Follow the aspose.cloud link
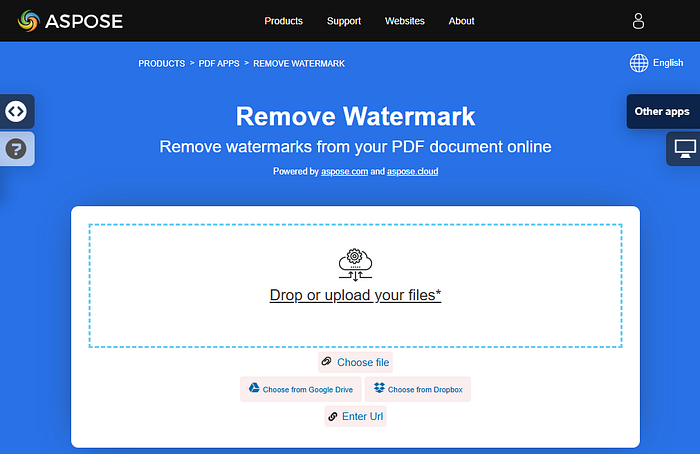This screenshot has width=700, height=454. [412, 171]
